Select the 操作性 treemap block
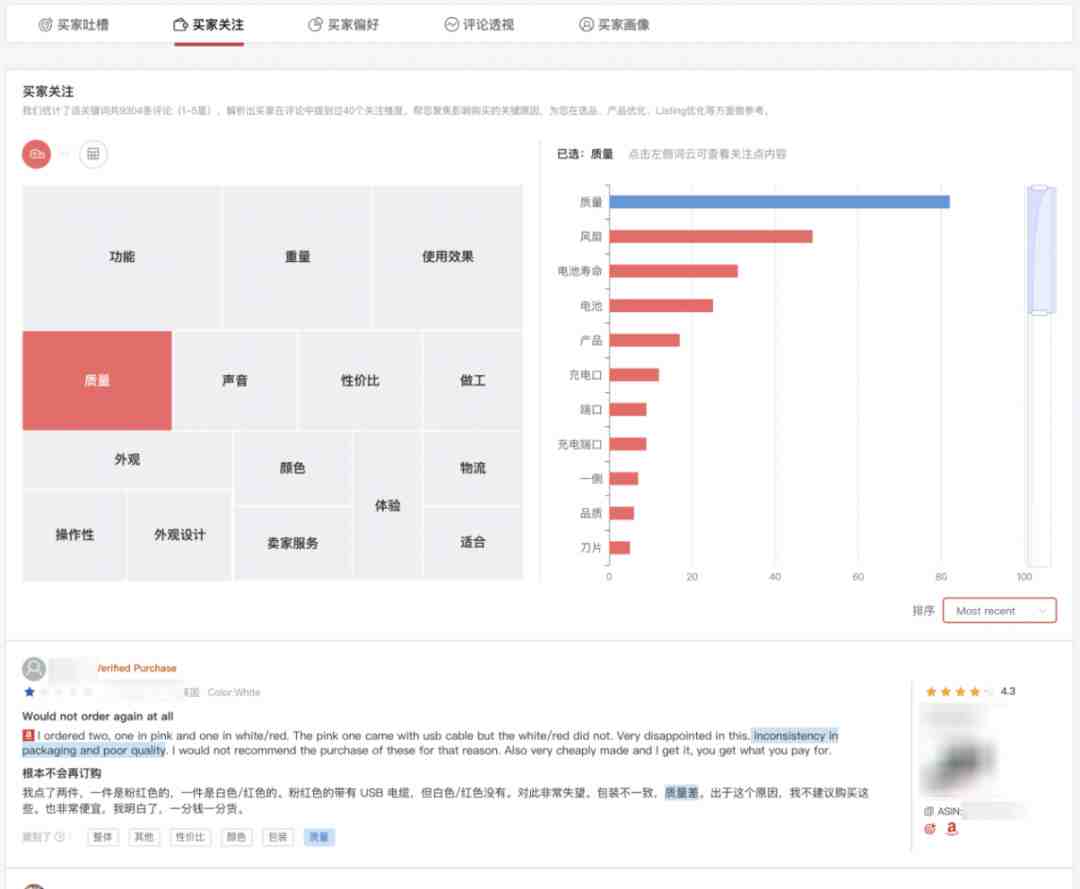 coord(74,535)
